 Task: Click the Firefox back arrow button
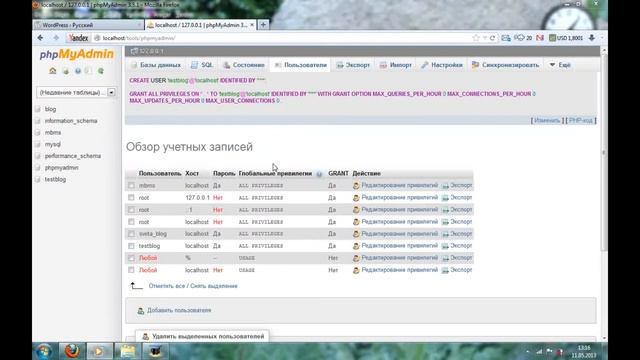point(40,38)
